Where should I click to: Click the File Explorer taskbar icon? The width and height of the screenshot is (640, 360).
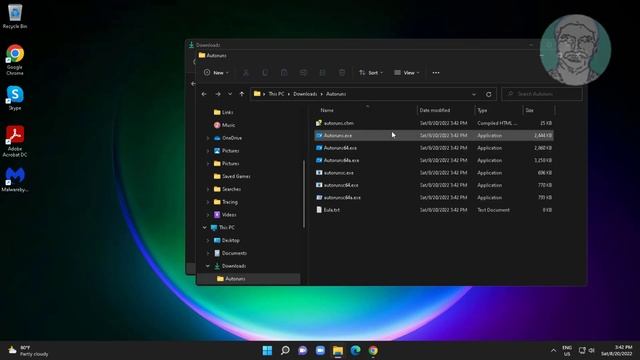[338, 350]
